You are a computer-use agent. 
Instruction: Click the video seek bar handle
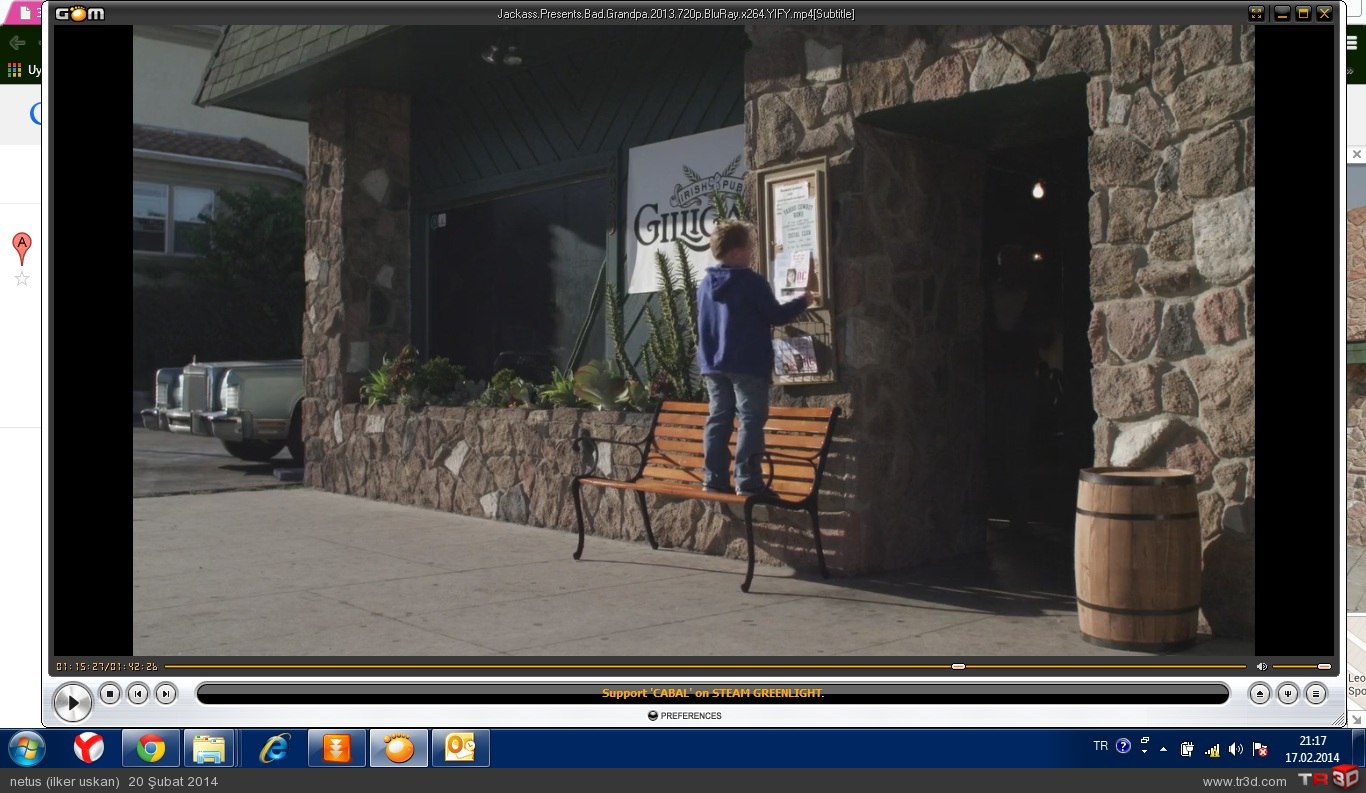(958, 666)
